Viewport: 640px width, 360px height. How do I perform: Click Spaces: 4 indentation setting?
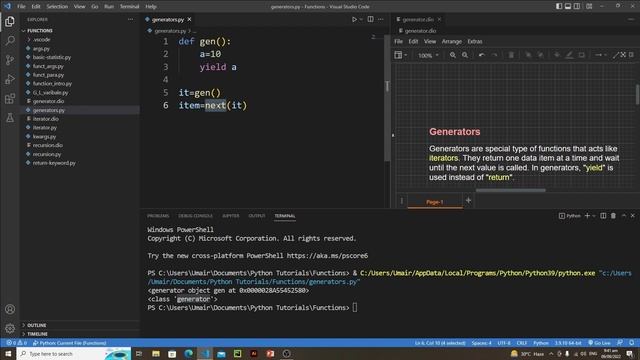click(482, 343)
